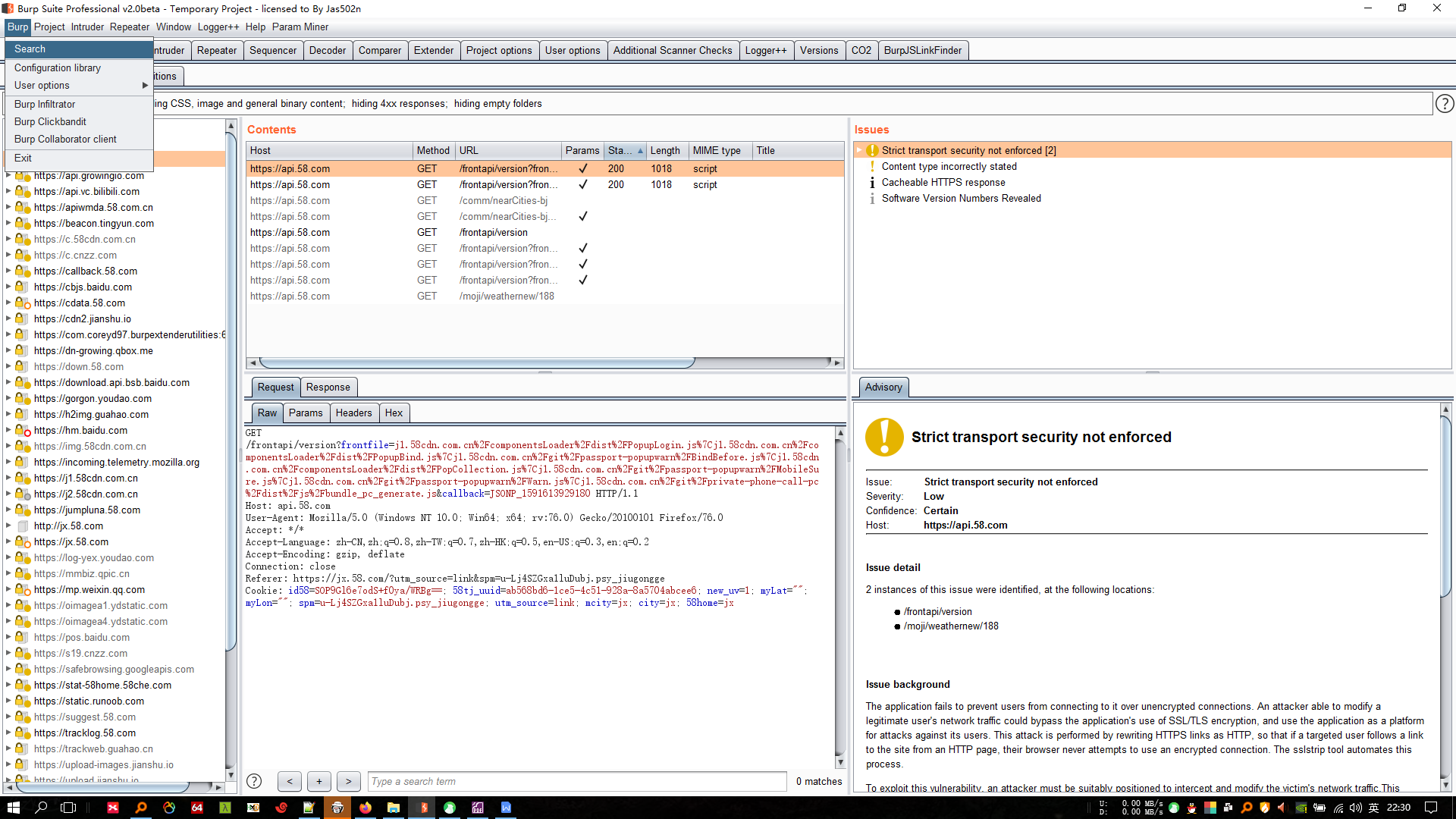Click the lock folder icon for https://hm.baidu.com
Image resolution: width=1456 pixels, height=819 pixels.
tap(23, 431)
